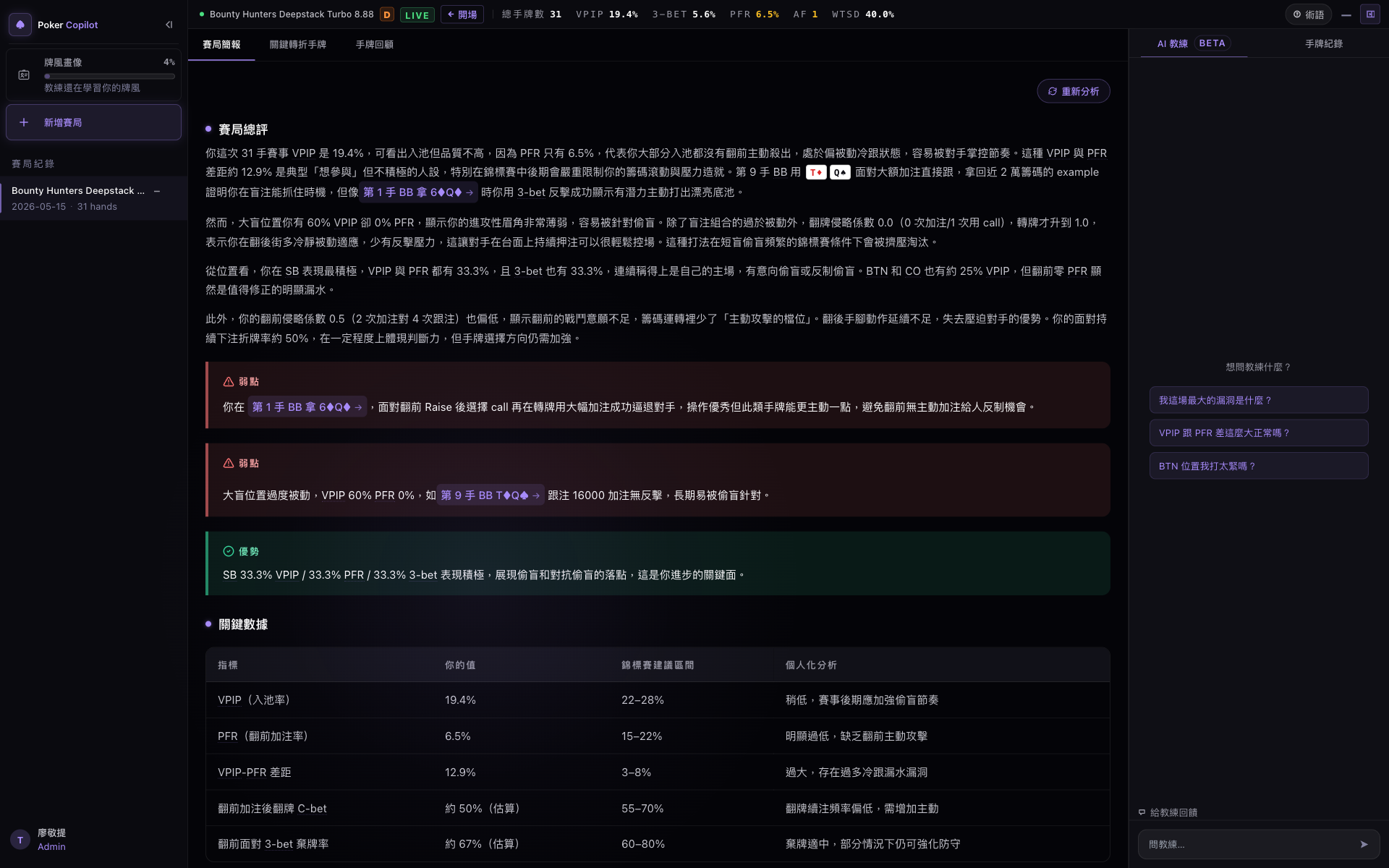Click the 優勢 green check icon
This screenshot has width=1389, height=868.
tap(229, 551)
